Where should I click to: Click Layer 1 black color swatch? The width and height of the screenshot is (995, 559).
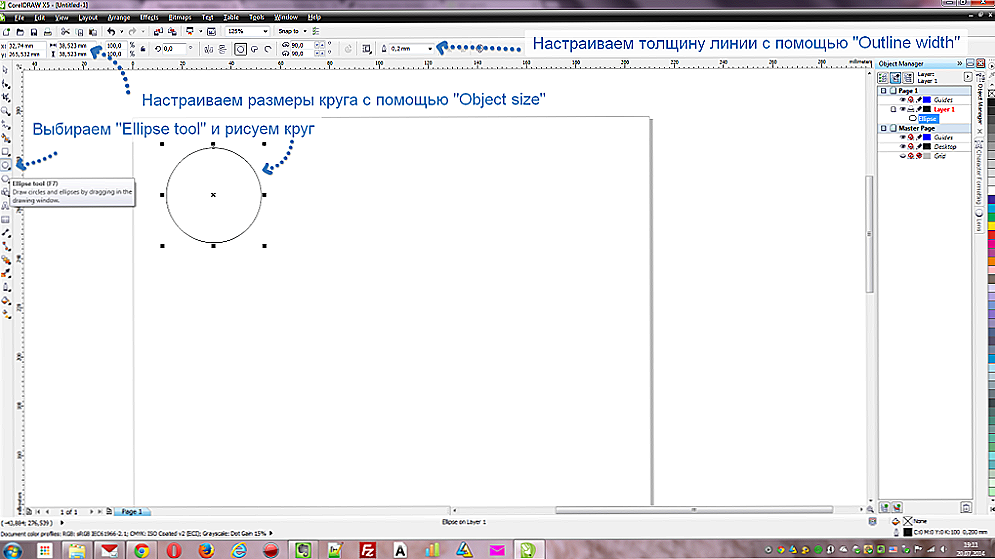click(x=927, y=109)
